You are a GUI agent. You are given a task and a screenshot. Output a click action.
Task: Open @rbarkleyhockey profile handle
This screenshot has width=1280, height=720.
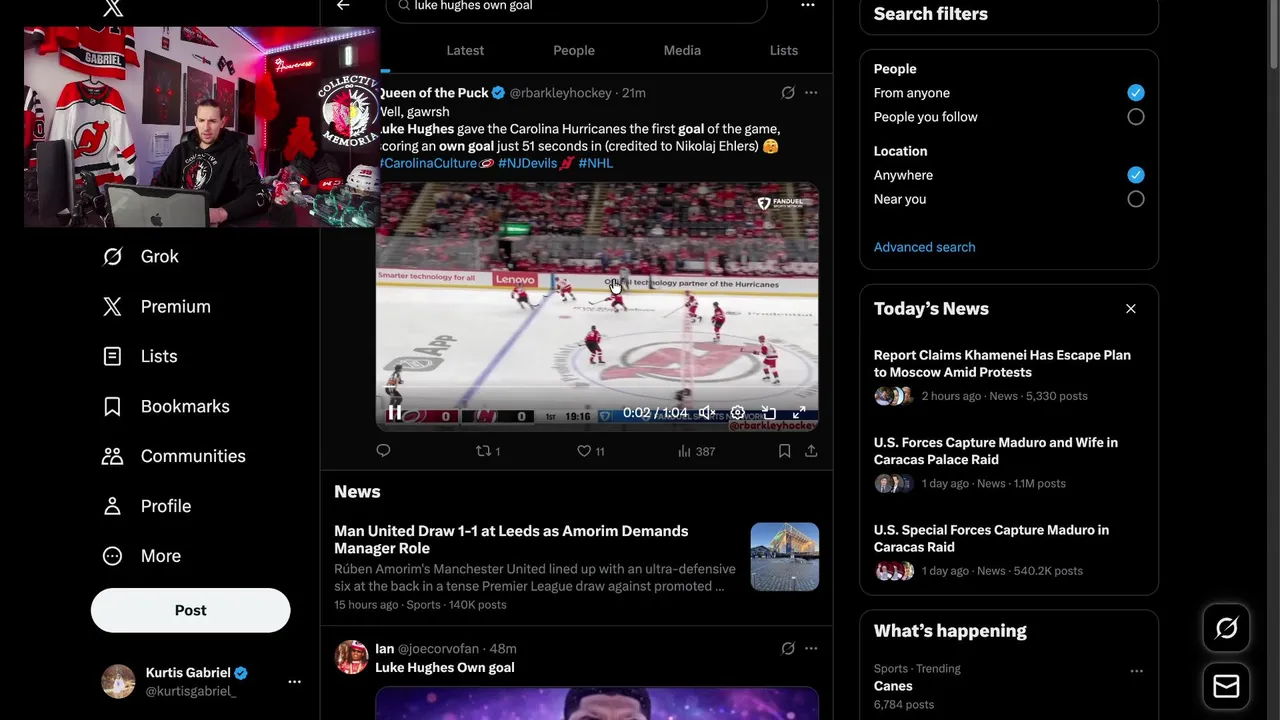(560, 93)
